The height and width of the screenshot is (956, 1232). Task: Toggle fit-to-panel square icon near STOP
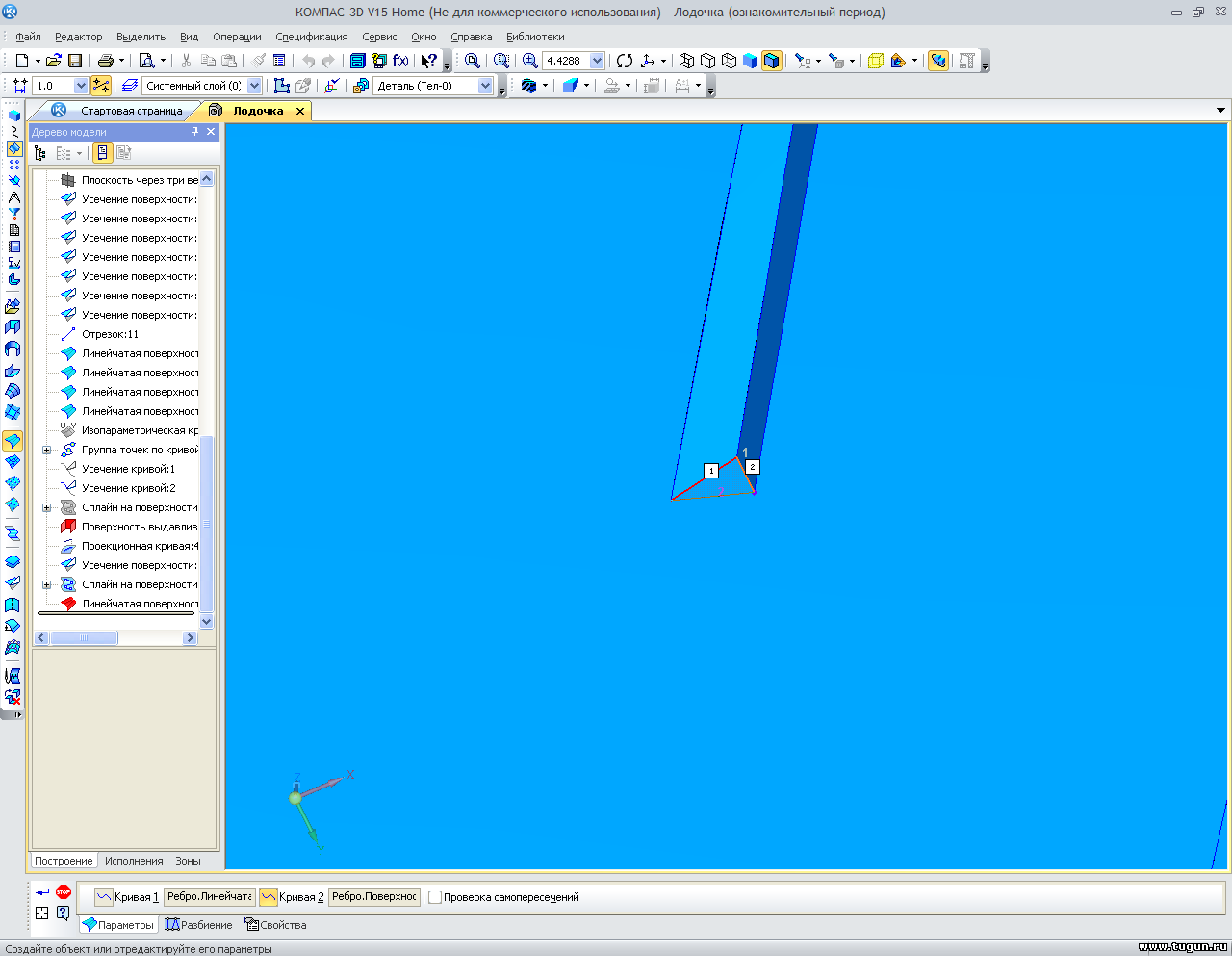[42, 913]
